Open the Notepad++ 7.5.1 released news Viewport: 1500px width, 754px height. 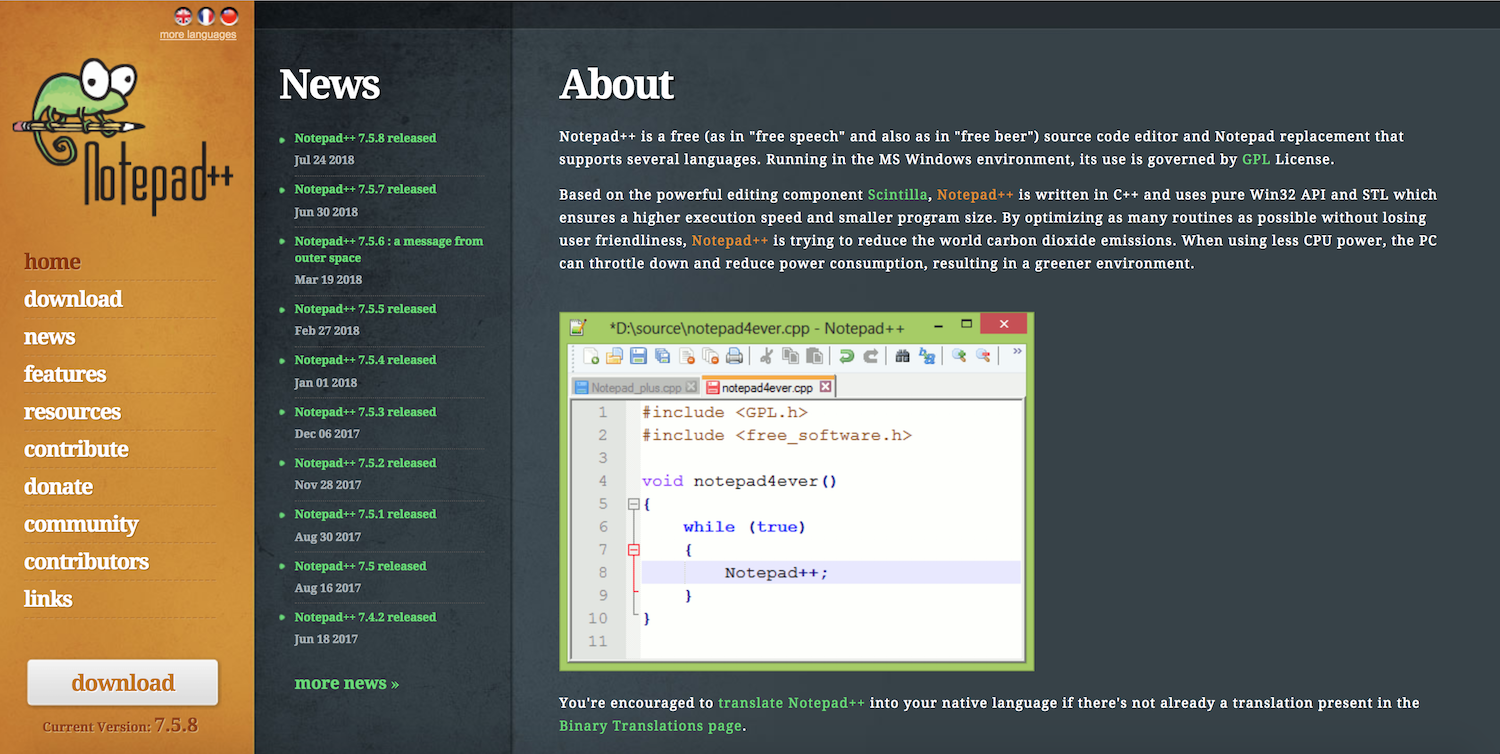(x=365, y=514)
